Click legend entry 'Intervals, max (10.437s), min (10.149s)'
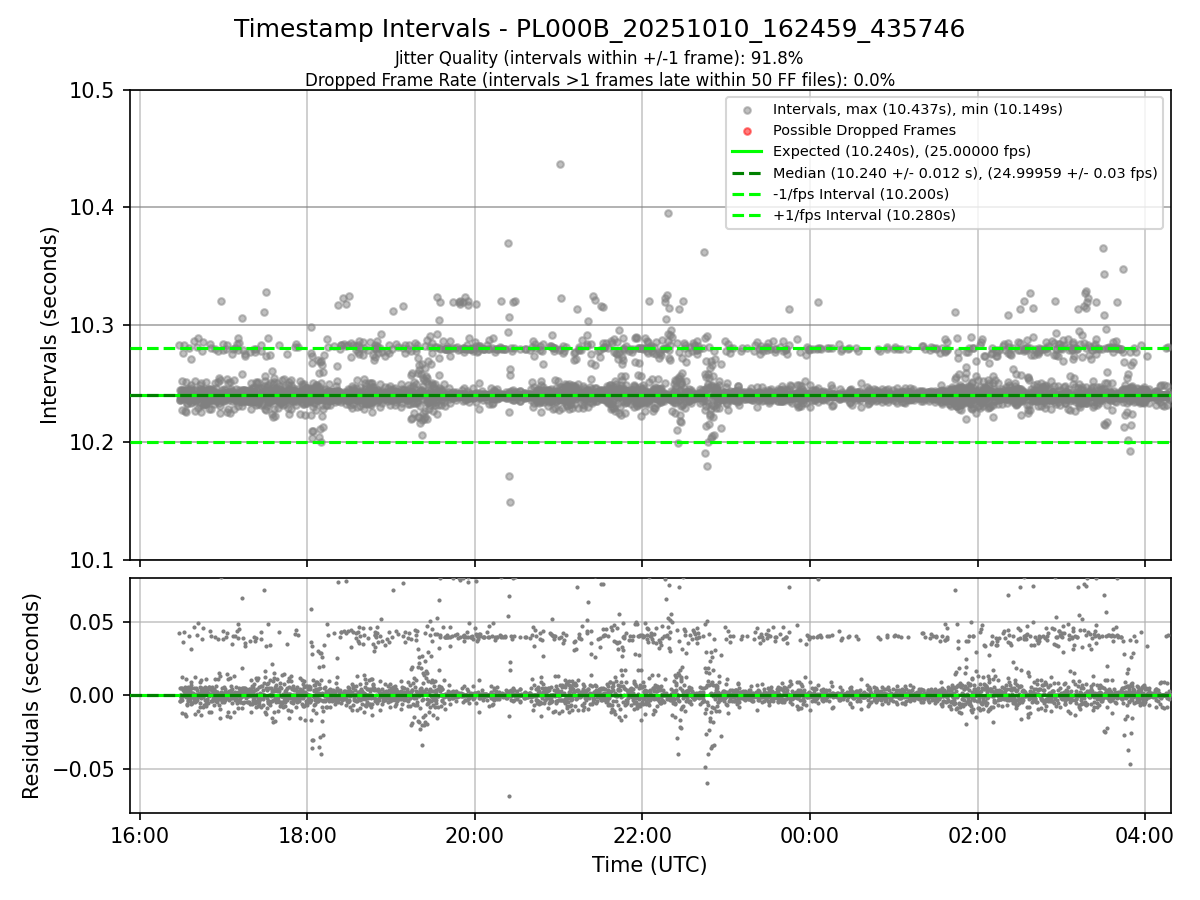Screen dimensions: 1200x900 (917, 108)
